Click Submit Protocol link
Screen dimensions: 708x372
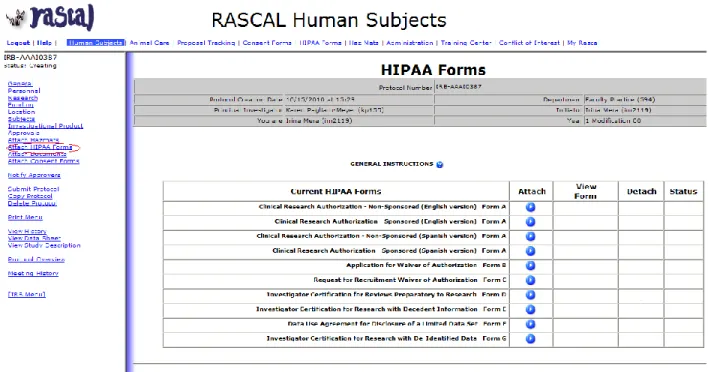point(33,189)
